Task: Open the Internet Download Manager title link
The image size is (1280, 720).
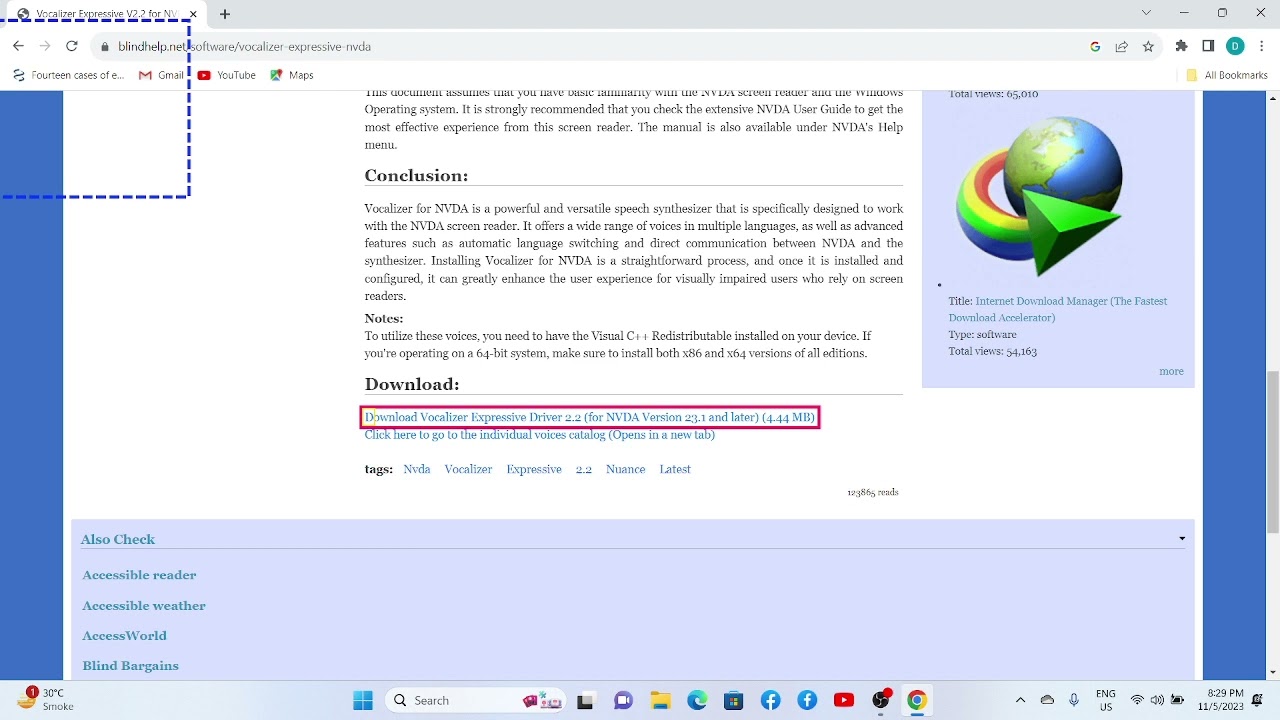Action: pos(1058,309)
